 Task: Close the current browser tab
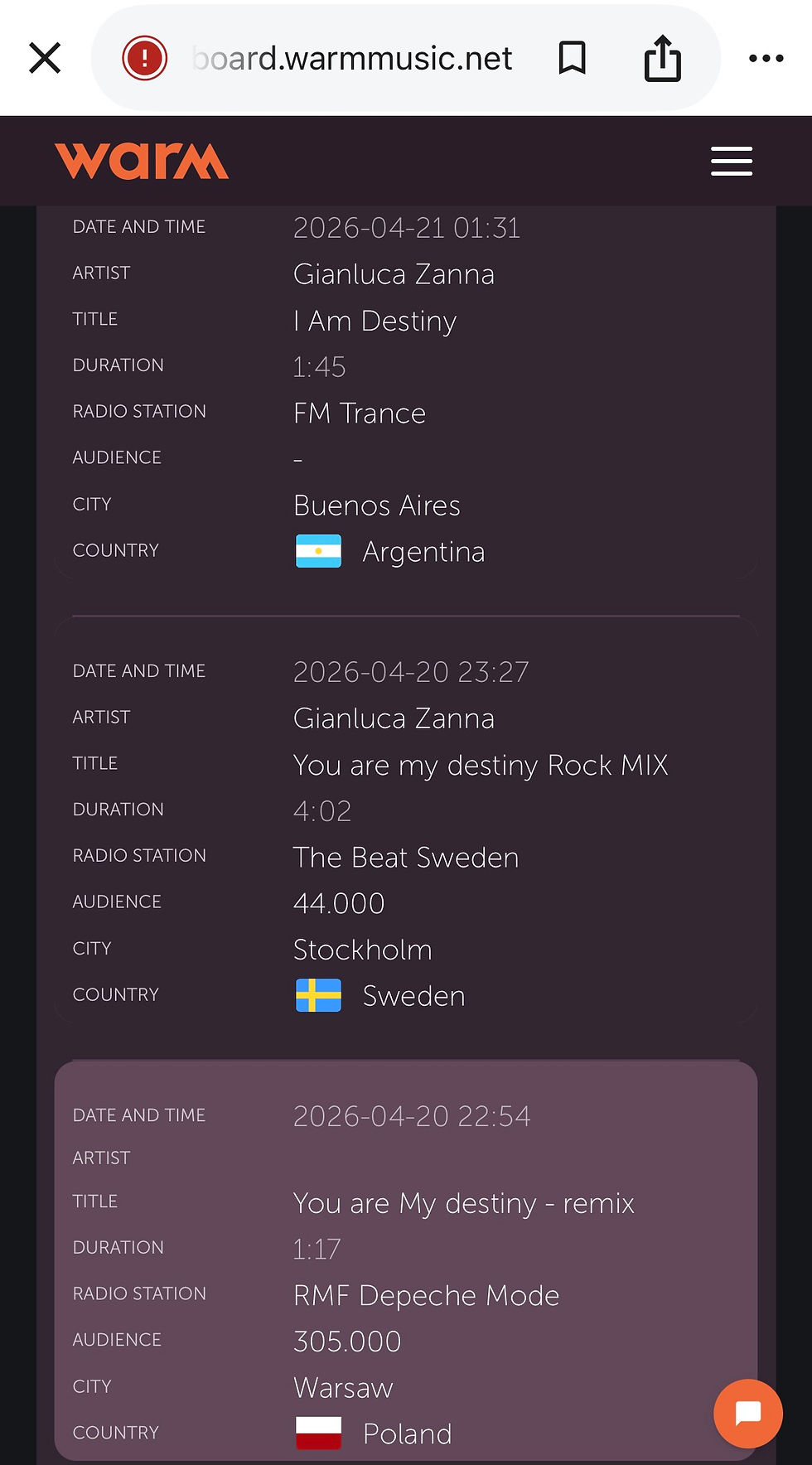pyautogui.click(x=45, y=57)
